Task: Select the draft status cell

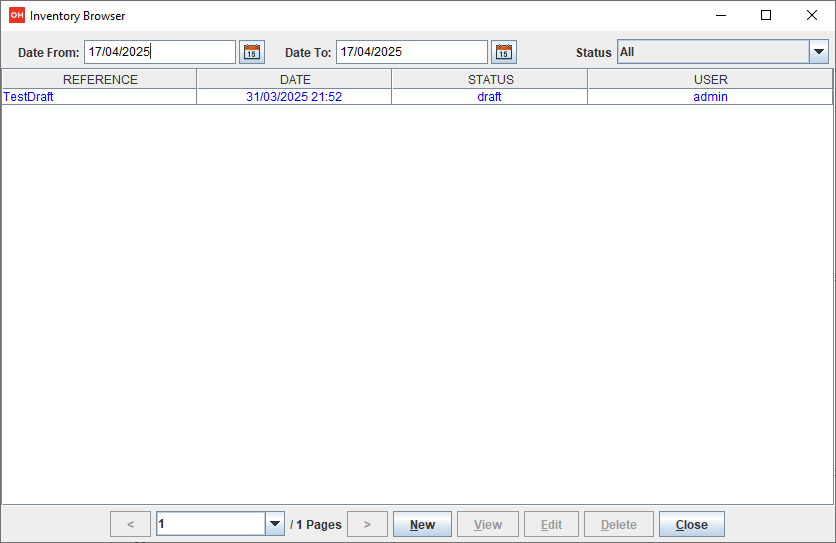Action: click(489, 97)
